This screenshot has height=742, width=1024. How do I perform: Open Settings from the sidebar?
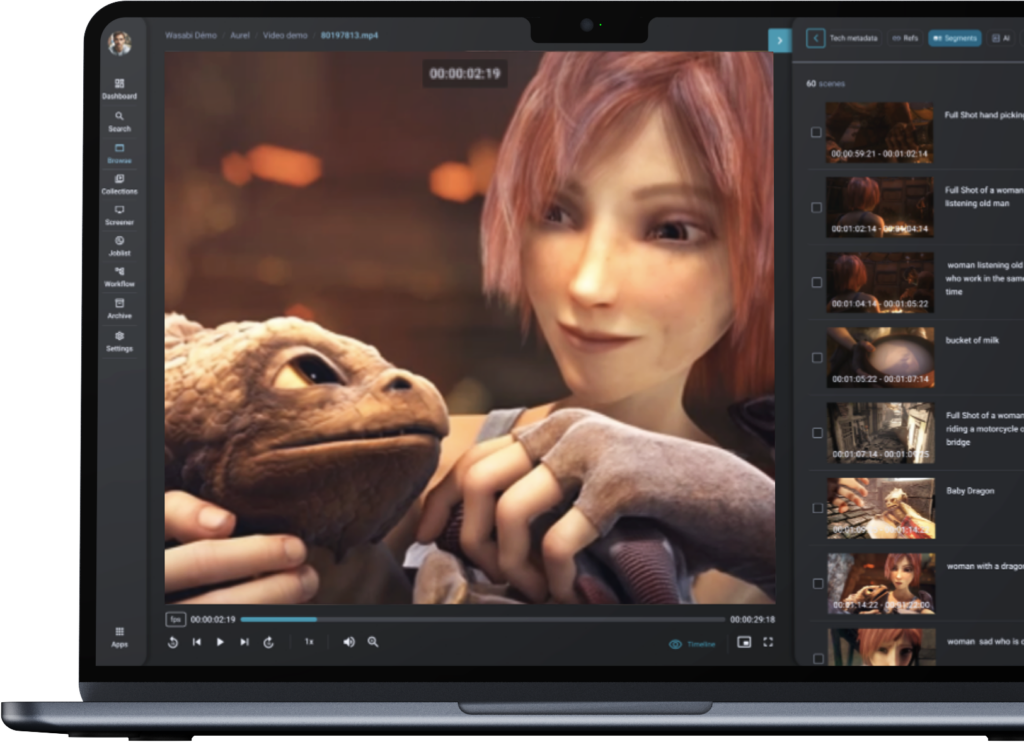pos(120,341)
